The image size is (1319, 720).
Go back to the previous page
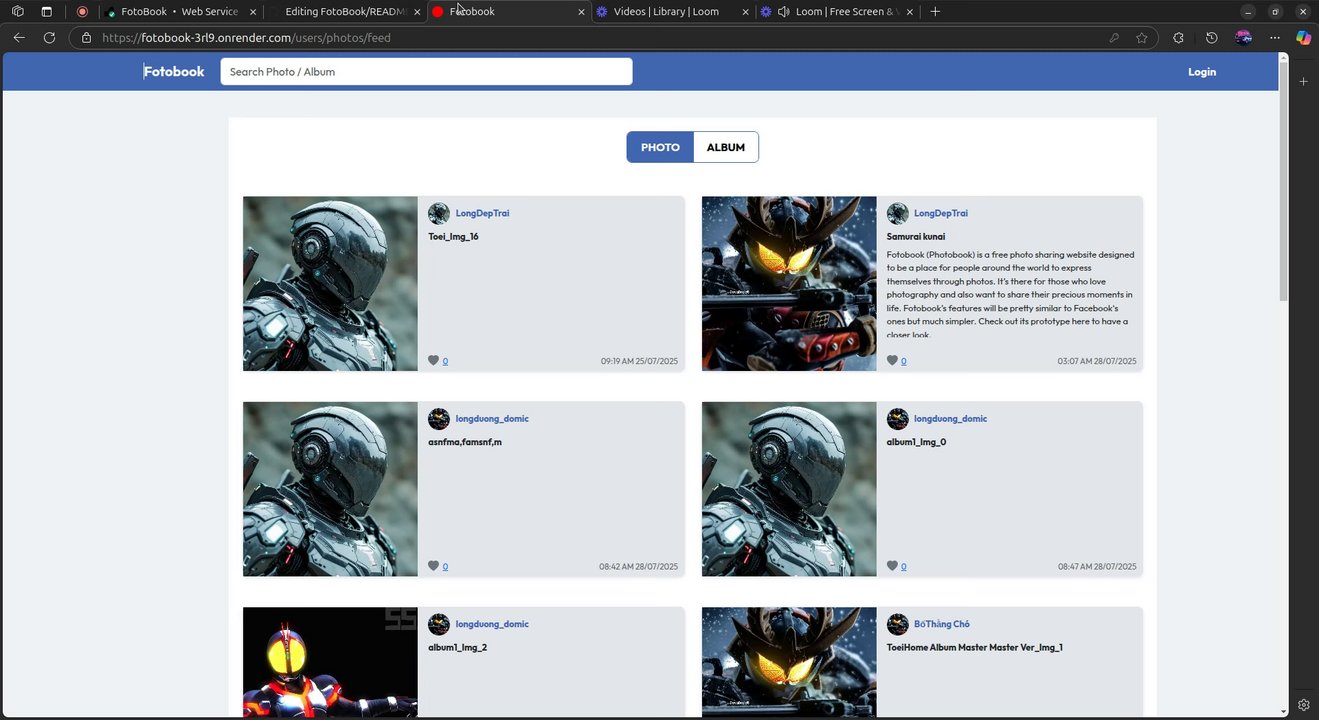coord(19,38)
